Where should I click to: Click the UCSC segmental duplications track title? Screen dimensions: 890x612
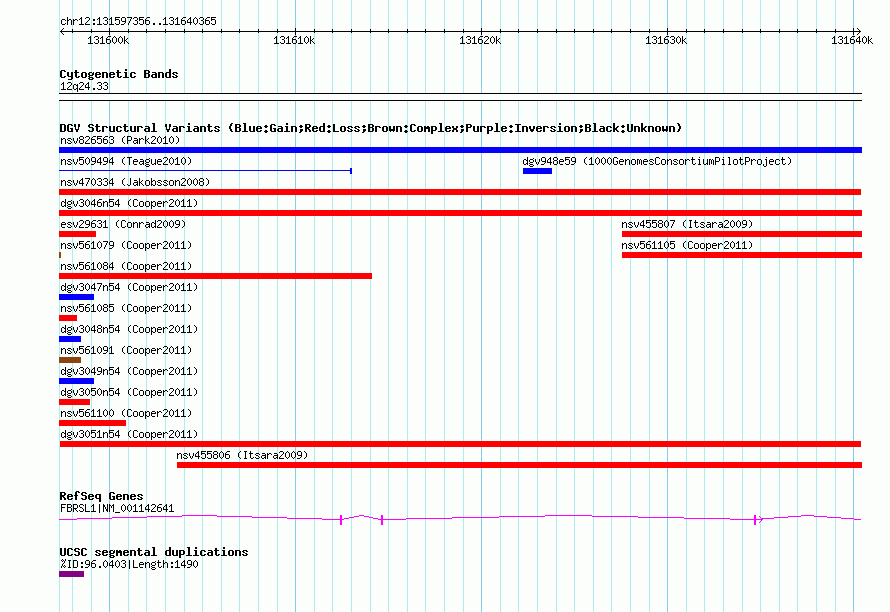[154, 552]
